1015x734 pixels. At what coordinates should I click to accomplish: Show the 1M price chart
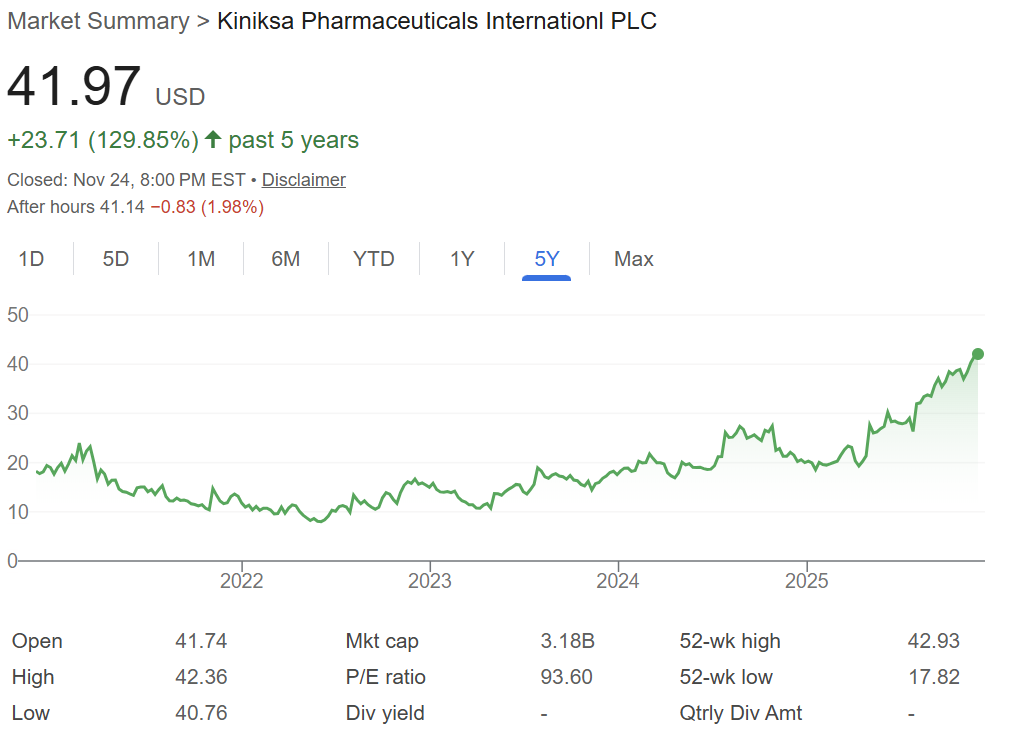[x=201, y=259]
